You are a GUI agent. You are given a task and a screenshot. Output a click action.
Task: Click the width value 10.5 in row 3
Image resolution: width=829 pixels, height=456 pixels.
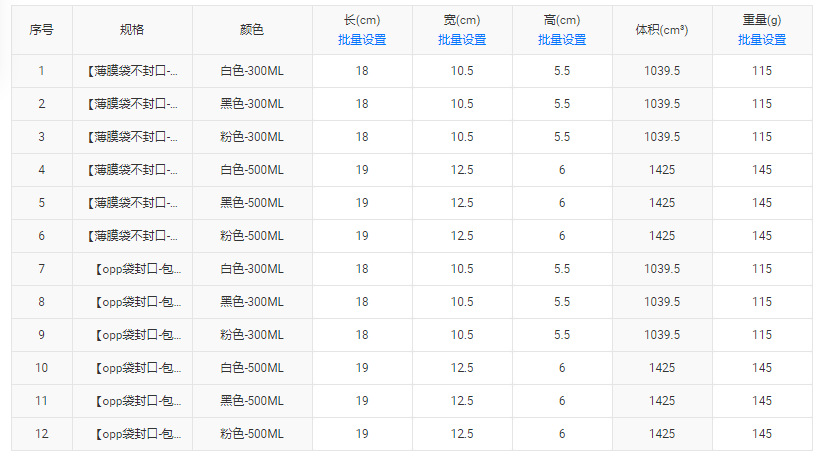click(x=462, y=137)
